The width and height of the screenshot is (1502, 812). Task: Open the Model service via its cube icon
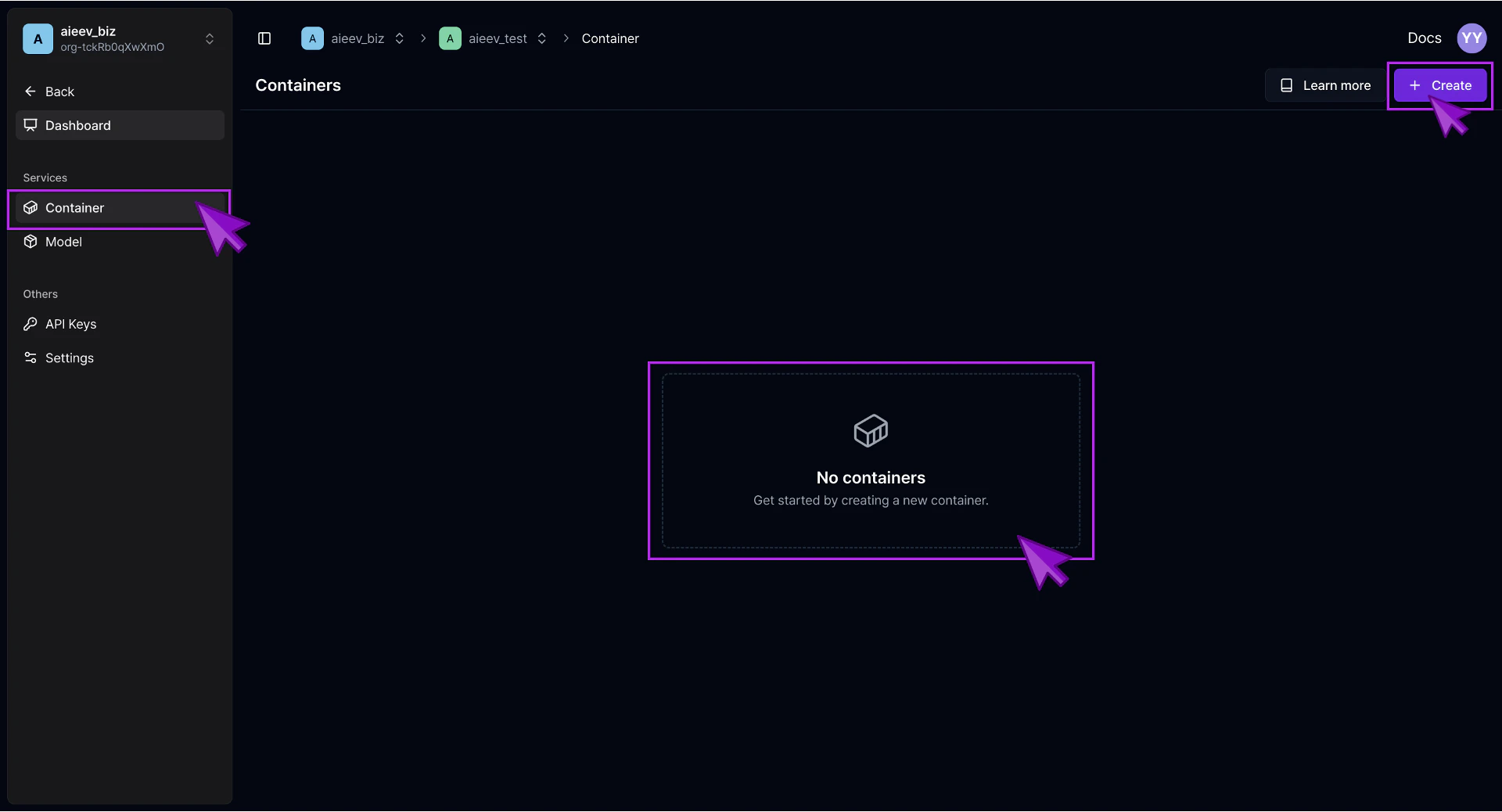31,242
